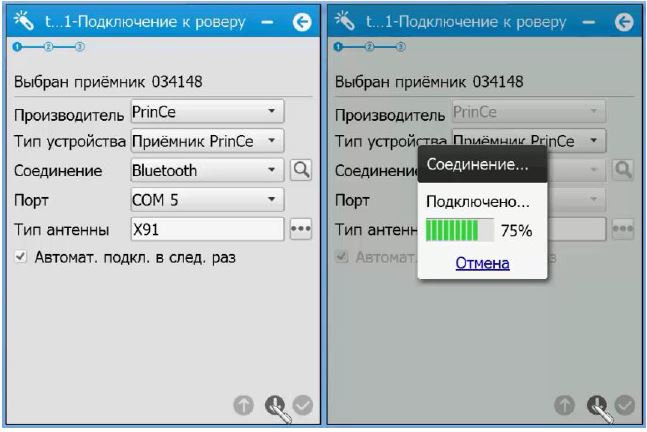
Task: Click the 75% progress value
Action: pos(516,230)
